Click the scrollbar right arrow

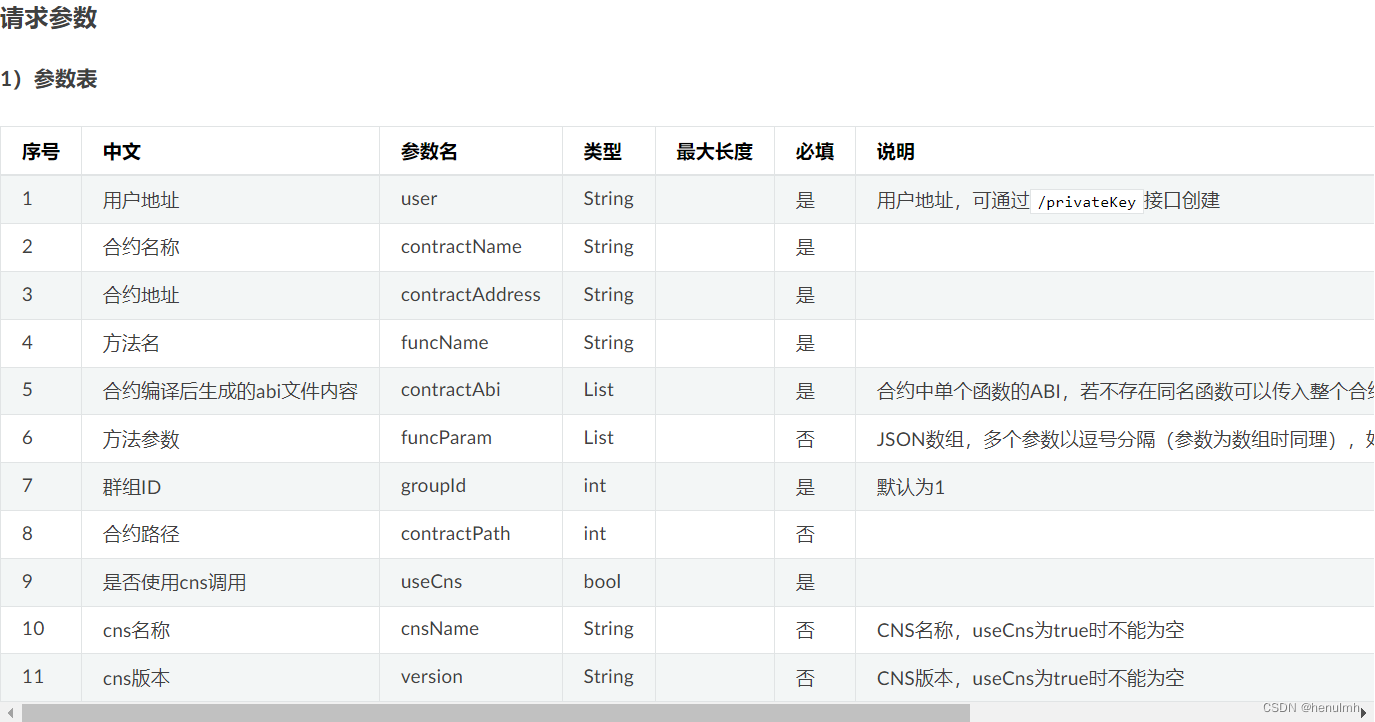click(x=1364, y=712)
